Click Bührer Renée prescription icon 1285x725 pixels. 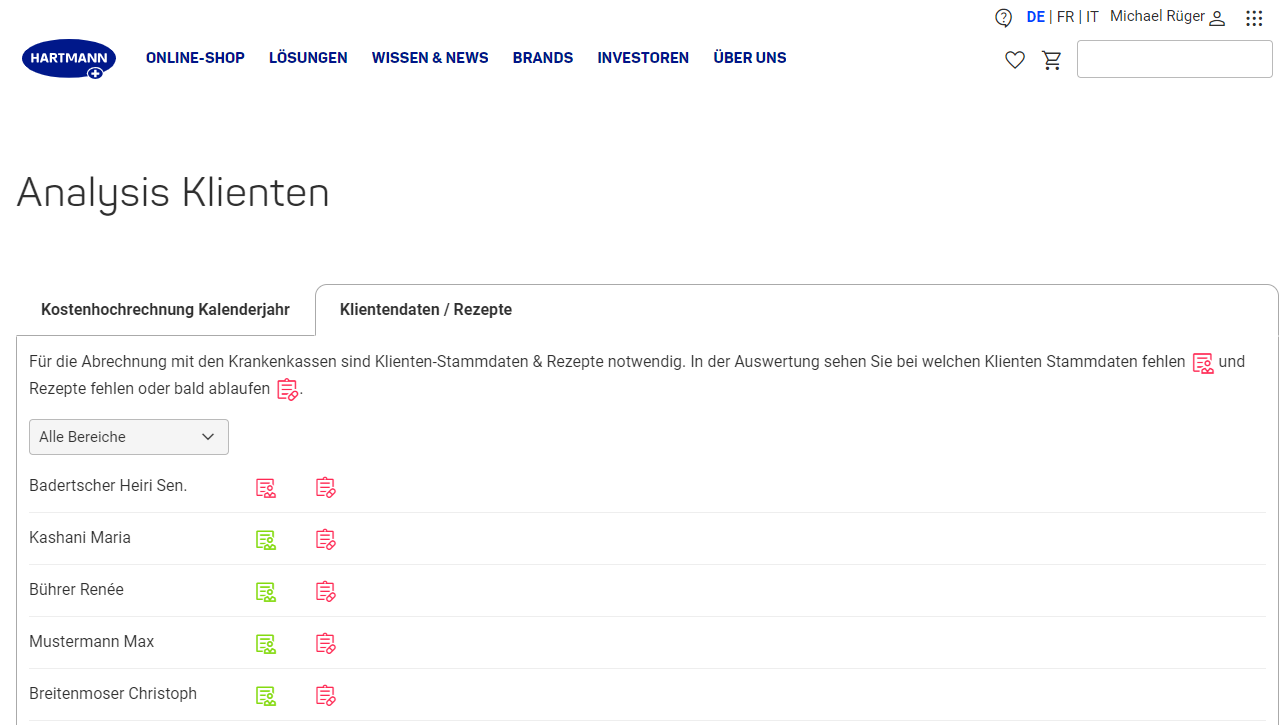[325, 592]
